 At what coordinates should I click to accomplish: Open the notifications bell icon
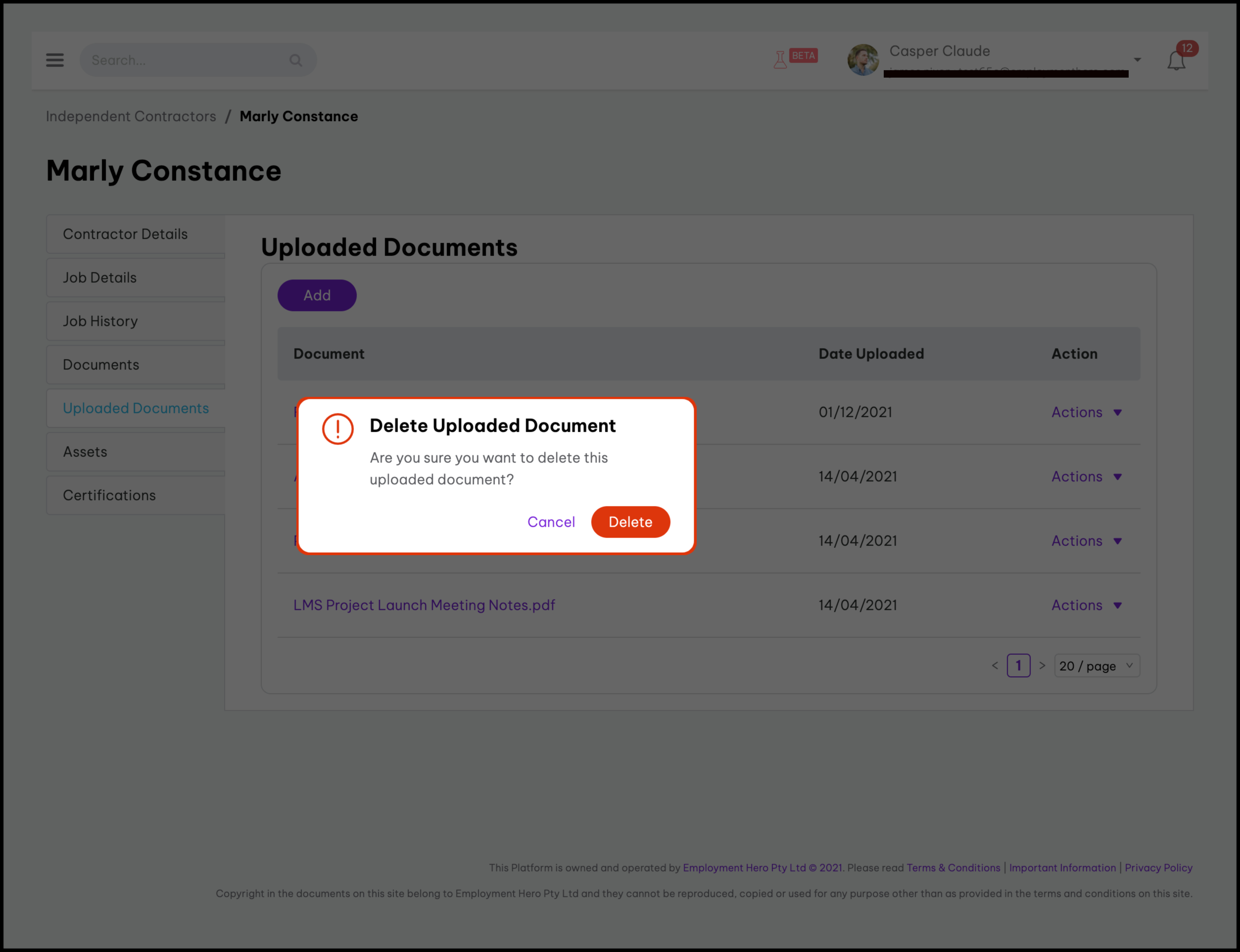(1176, 61)
